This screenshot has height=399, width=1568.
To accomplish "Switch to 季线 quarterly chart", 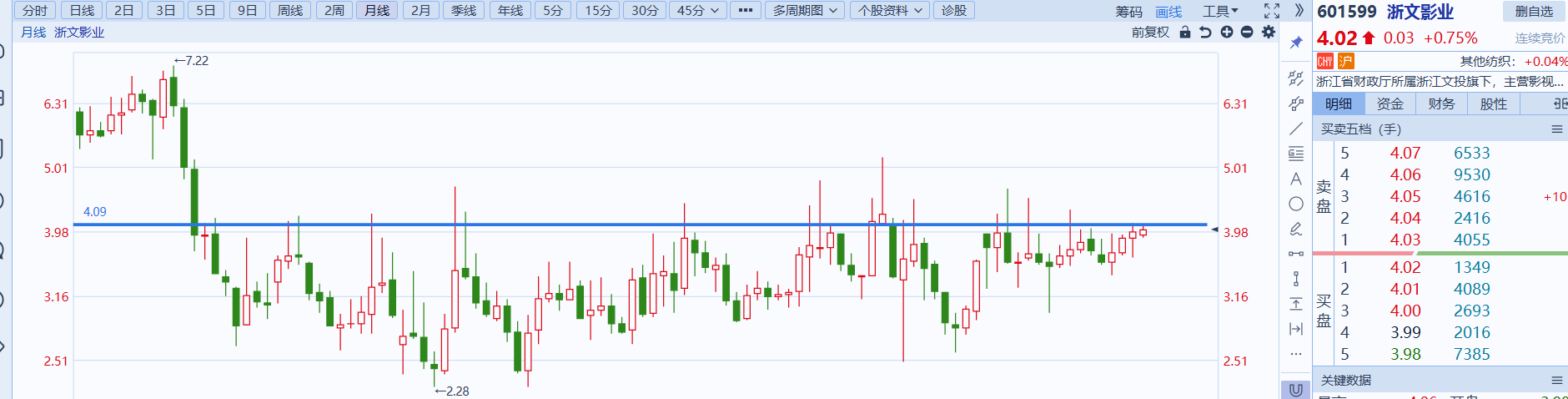I will coord(464,10).
